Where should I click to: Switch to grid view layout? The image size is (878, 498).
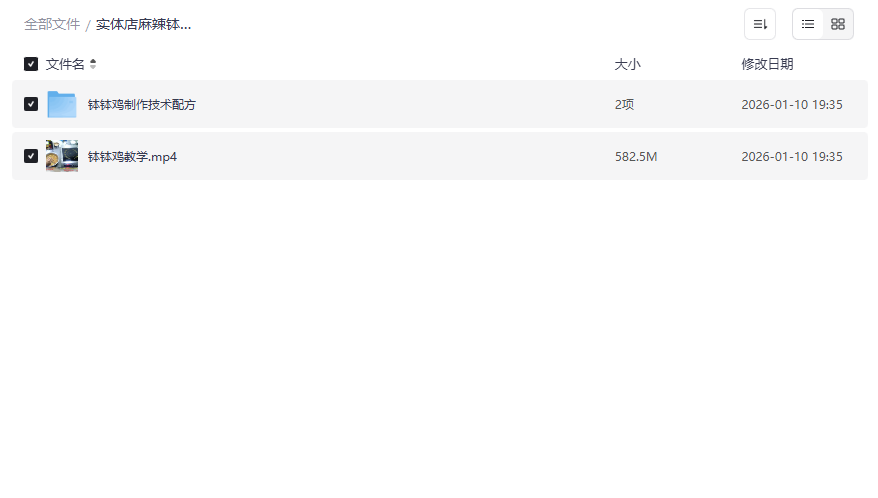(x=838, y=24)
